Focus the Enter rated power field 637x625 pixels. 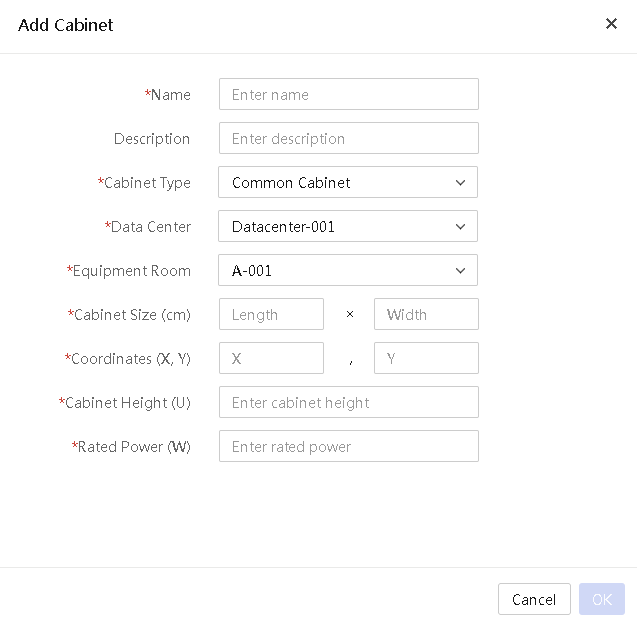[349, 446]
